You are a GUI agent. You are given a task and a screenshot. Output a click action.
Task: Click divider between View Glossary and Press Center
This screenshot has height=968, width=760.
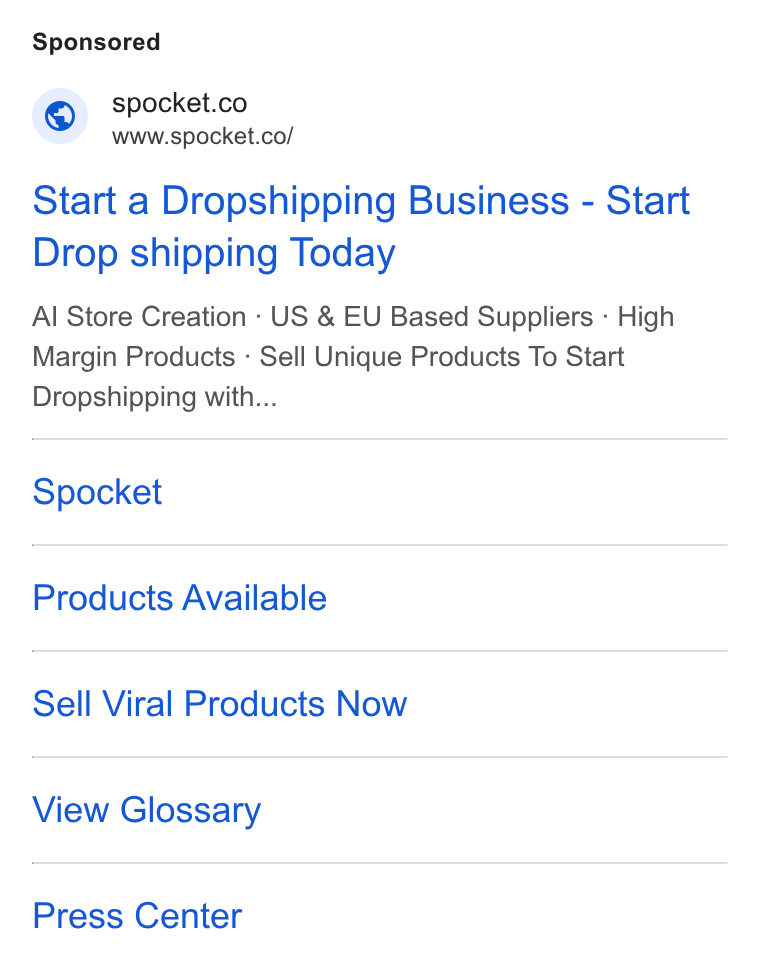point(380,863)
